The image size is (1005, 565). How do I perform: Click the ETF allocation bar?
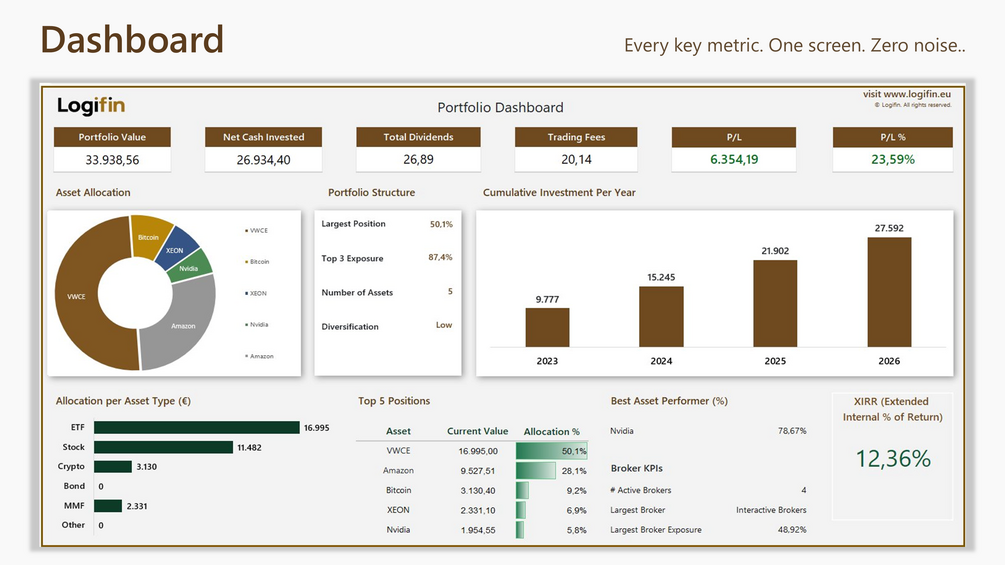click(x=197, y=427)
